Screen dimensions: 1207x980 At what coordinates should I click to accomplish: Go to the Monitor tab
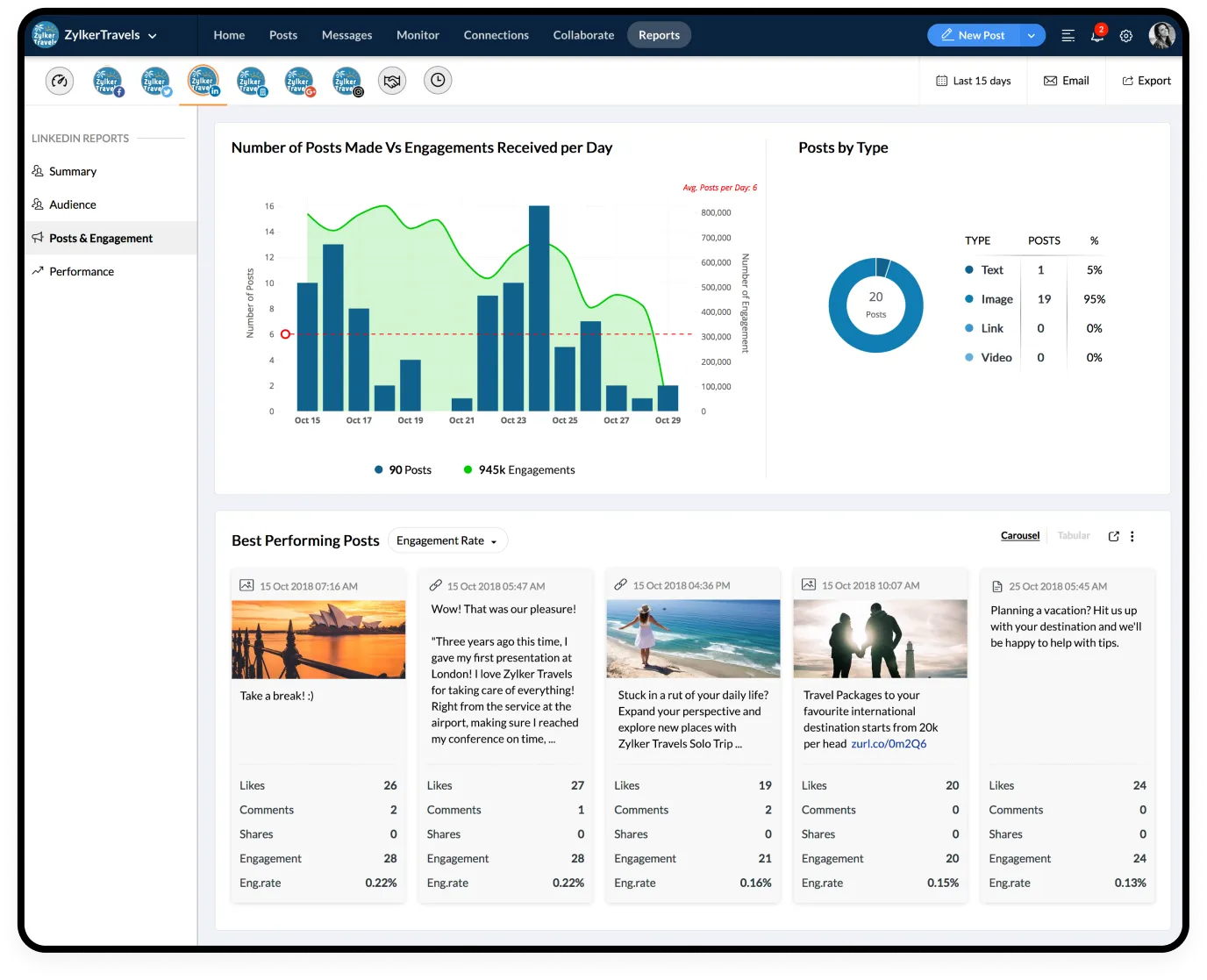coord(418,35)
